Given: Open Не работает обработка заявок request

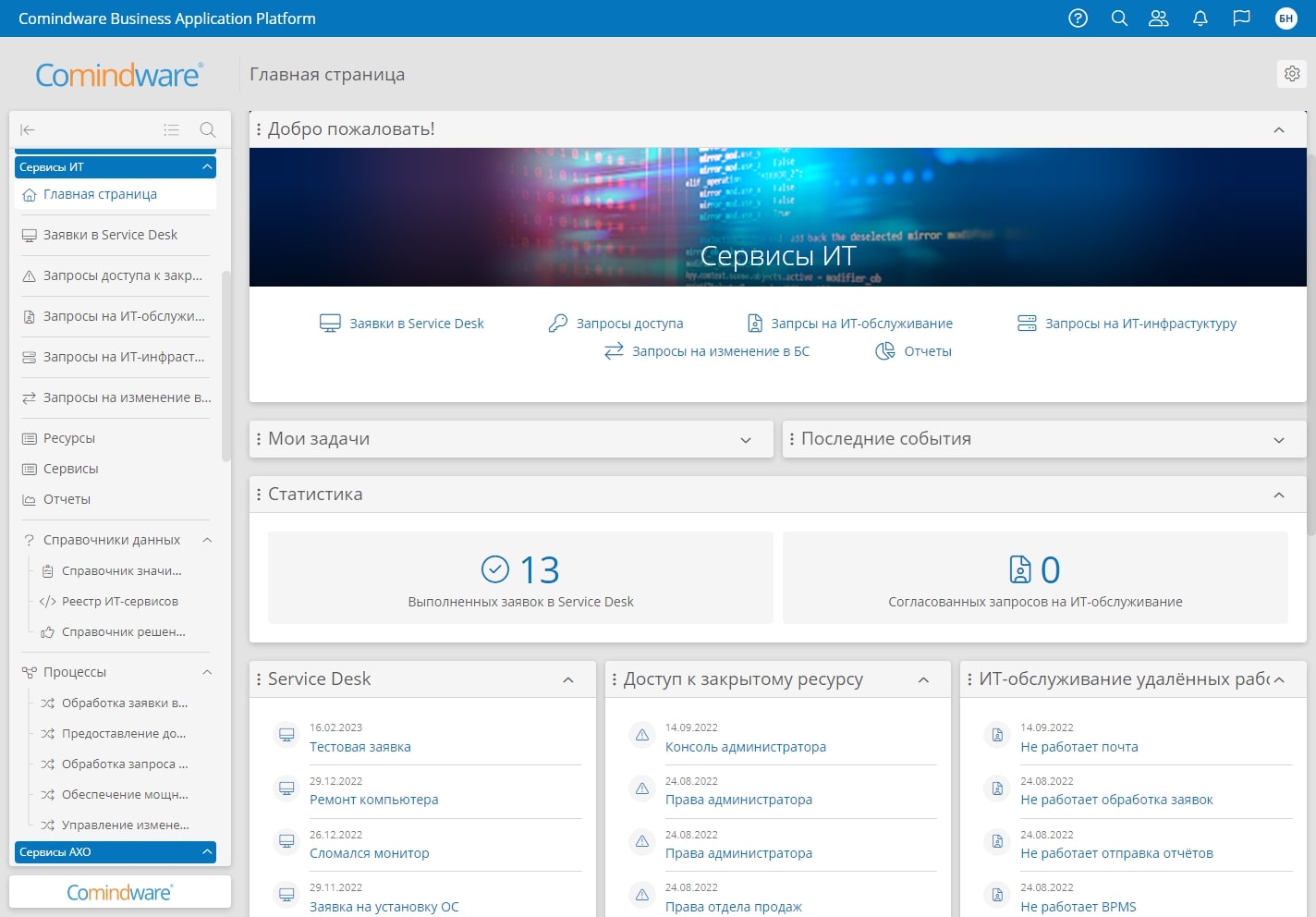Looking at the screenshot, I should (1116, 800).
